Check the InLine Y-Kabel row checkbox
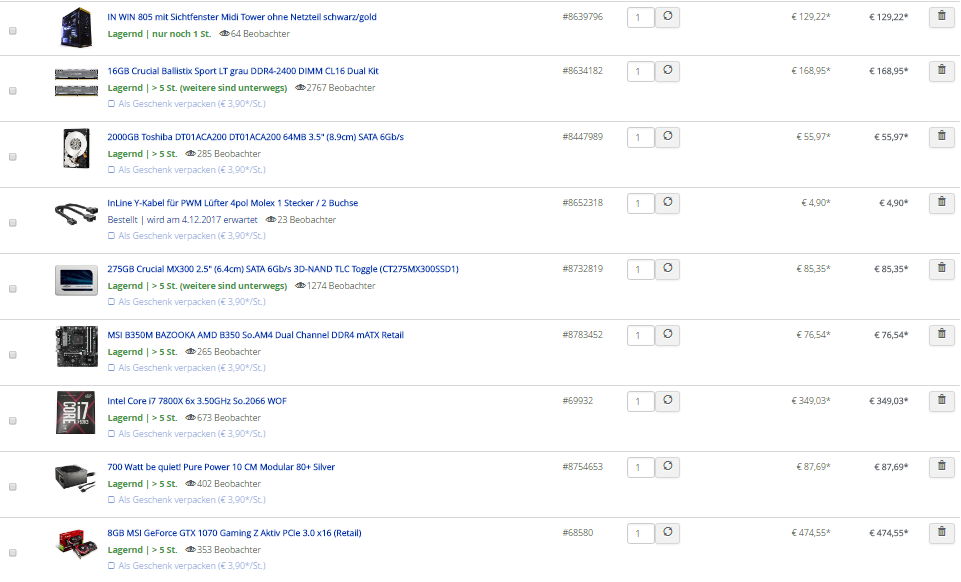The image size is (961, 582). click(13, 223)
